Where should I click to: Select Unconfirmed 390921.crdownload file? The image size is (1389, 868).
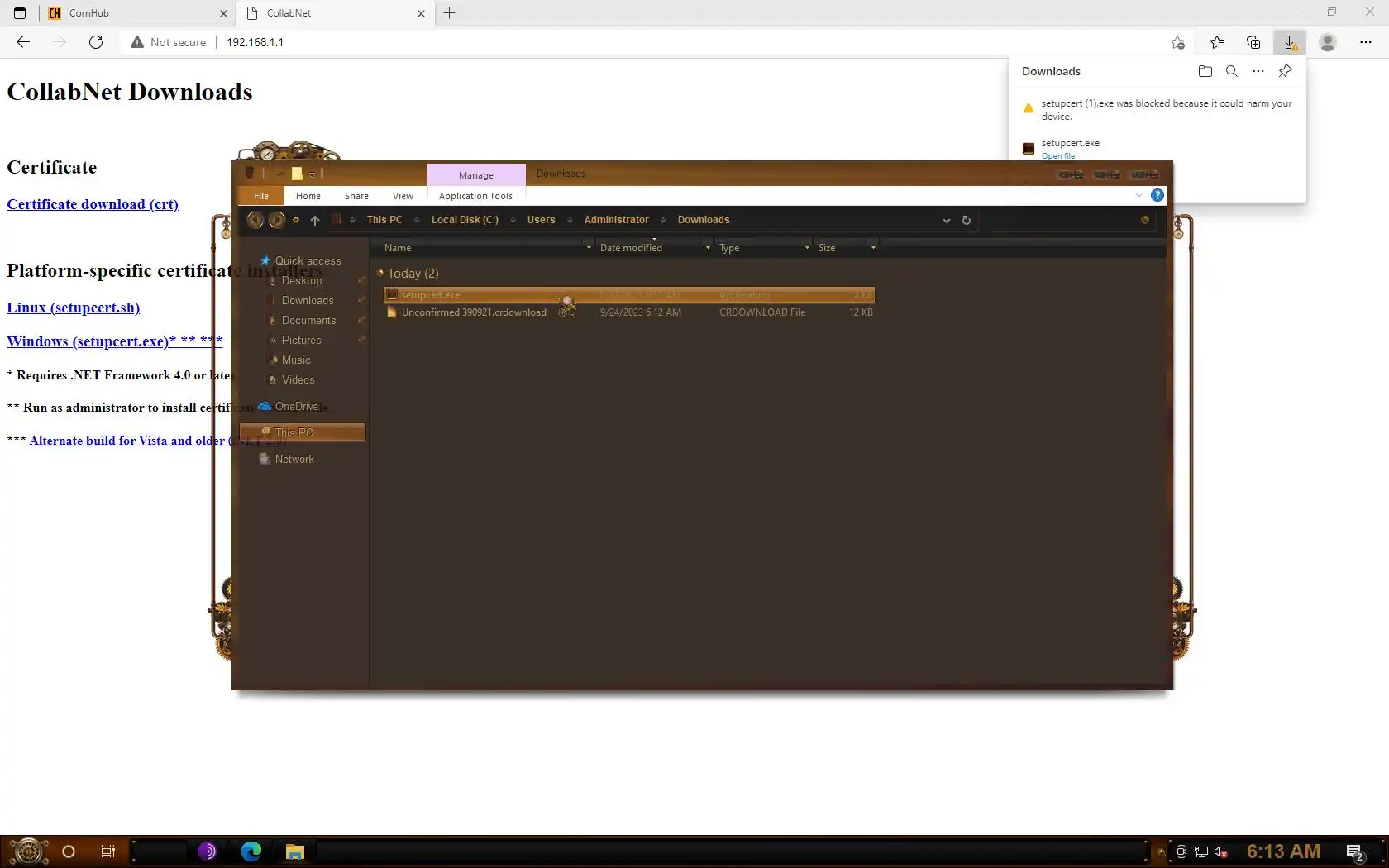tap(628, 312)
